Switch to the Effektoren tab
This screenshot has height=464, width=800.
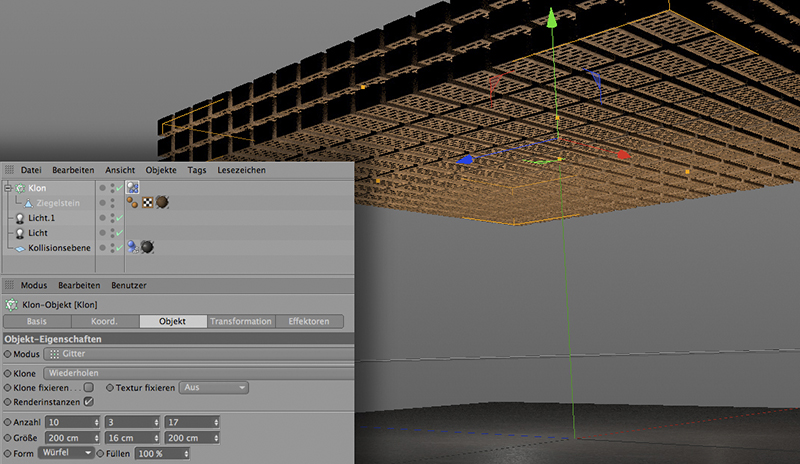(309, 322)
